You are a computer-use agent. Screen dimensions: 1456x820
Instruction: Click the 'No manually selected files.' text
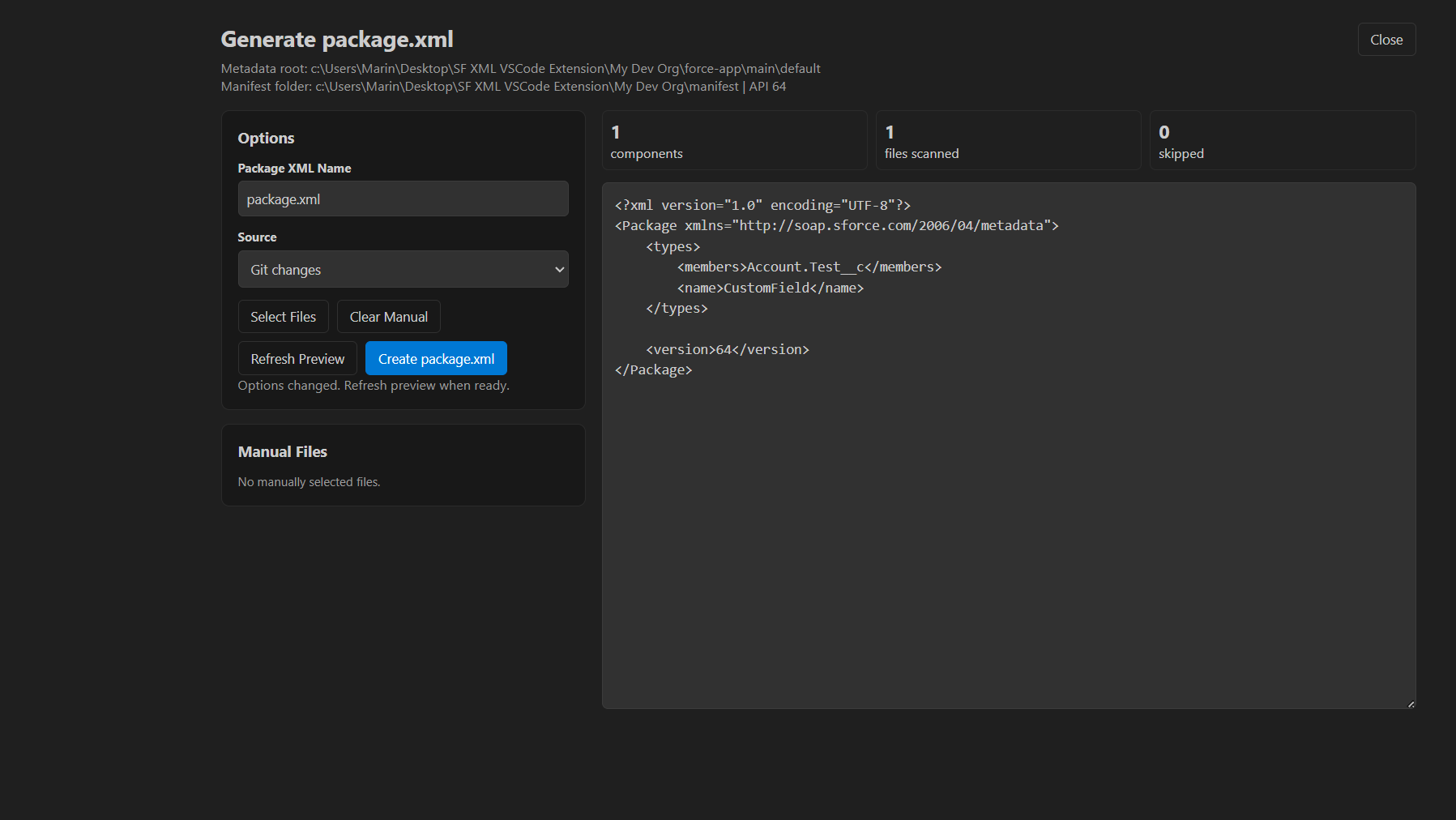tap(309, 482)
